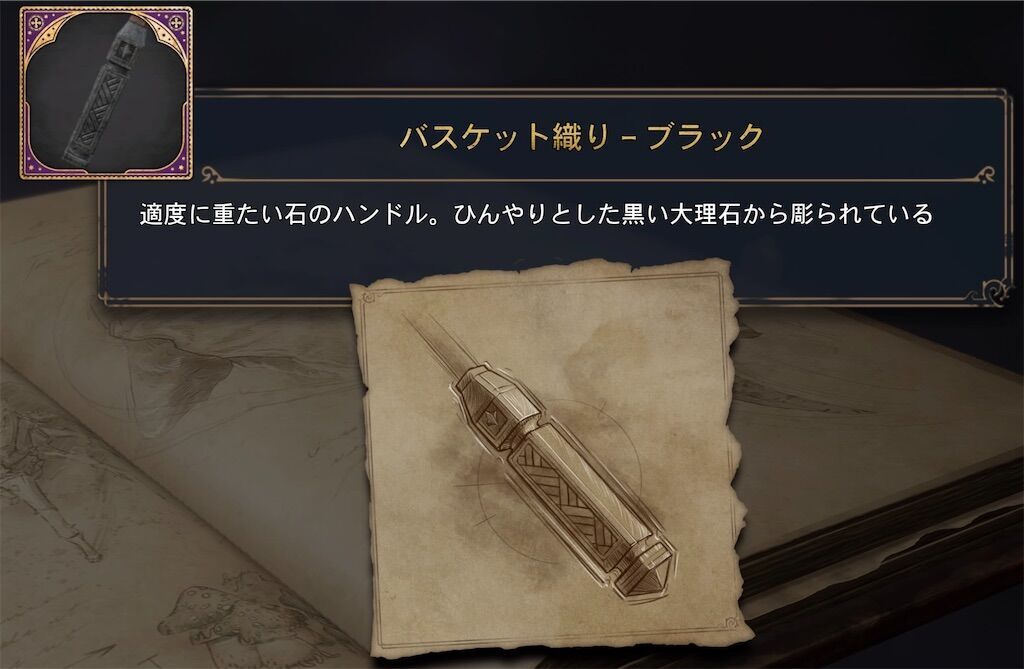Click the pointed pommel of sketched handle
Viewport: 1024px width, 669px height.
pyautogui.click(x=648, y=574)
